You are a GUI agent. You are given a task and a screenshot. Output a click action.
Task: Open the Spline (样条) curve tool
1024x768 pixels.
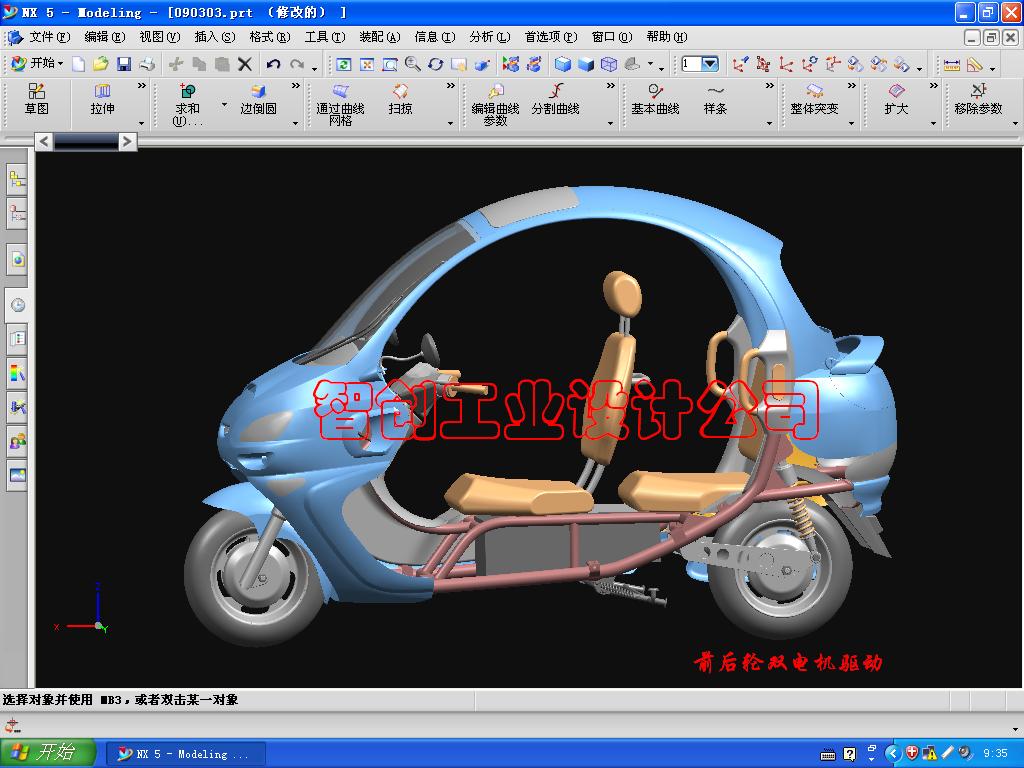[715, 98]
